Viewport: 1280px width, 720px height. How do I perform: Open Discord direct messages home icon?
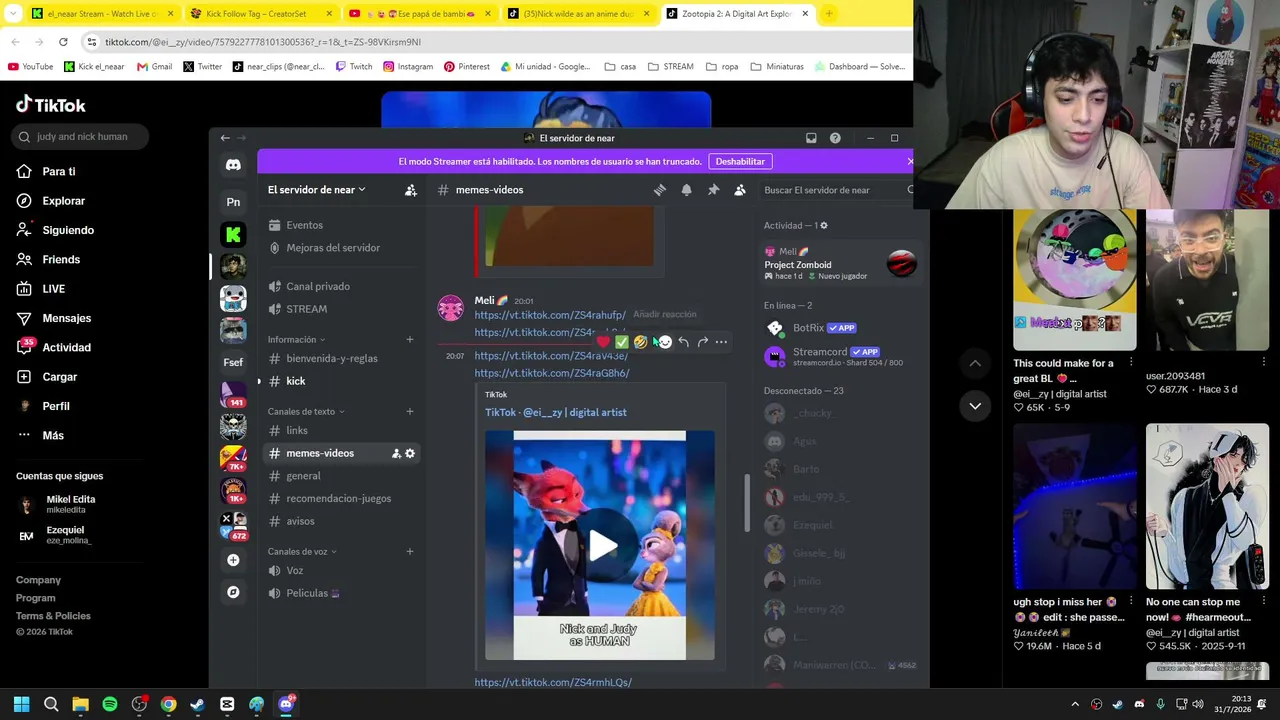(x=233, y=165)
